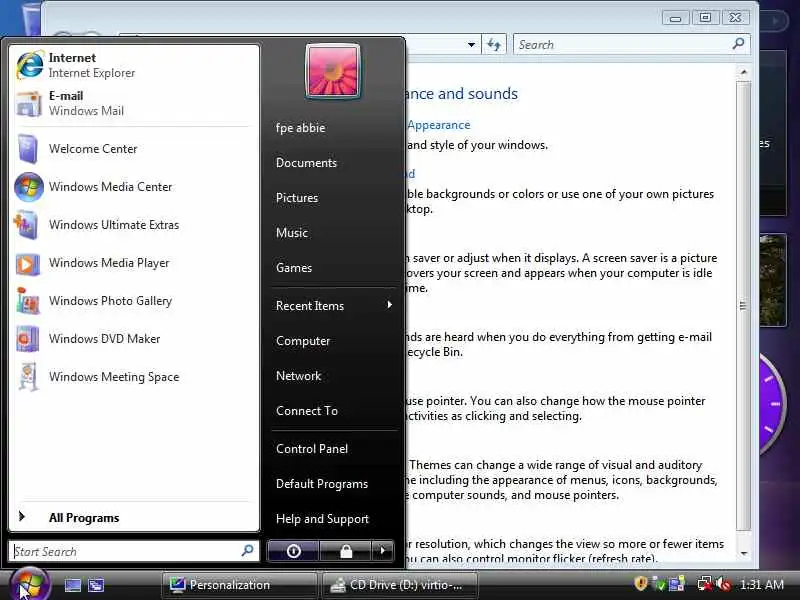Open Default Programs
Viewport: 800px width, 600px height.
point(322,484)
